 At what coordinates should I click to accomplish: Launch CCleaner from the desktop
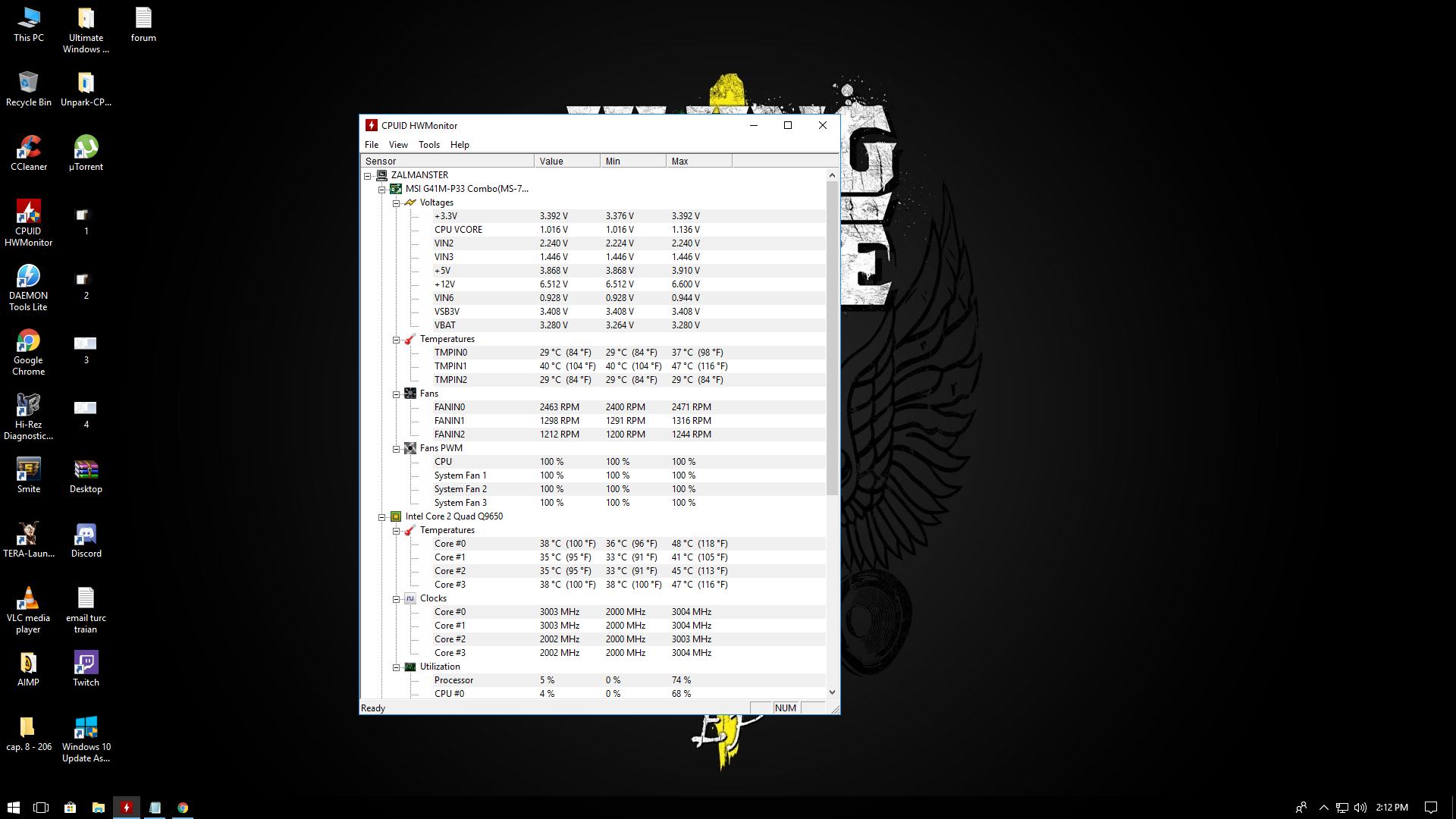pyautogui.click(x=29, y=153)
